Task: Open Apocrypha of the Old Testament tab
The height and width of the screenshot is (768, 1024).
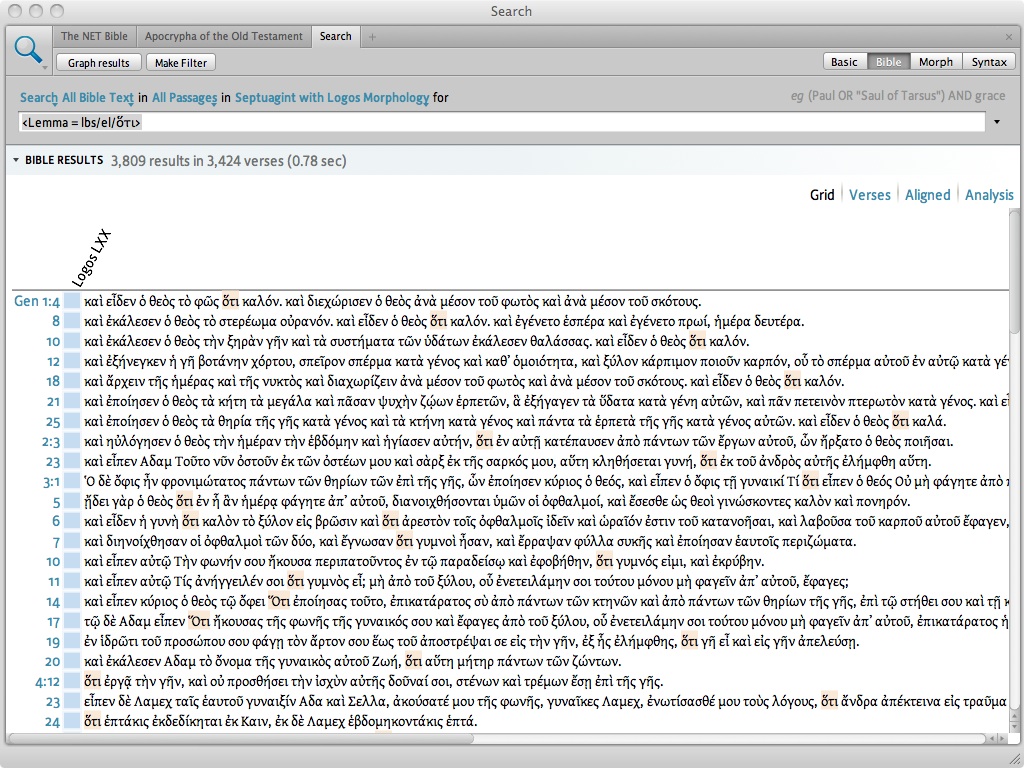Action: [x=223, y=37]
